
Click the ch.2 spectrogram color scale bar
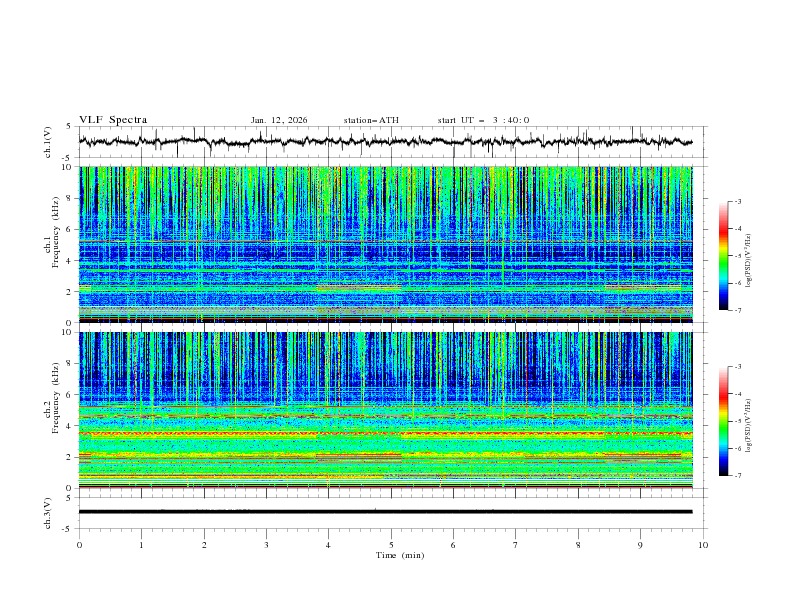[723, 421]
